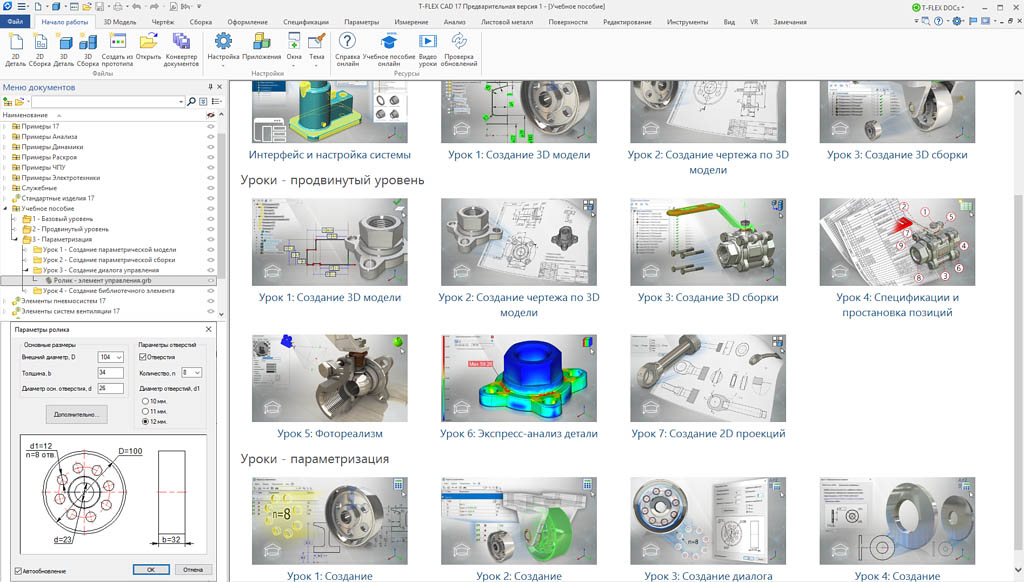Open thumbnail for Урок 7: Создание 2D проекций

[708, 378]
